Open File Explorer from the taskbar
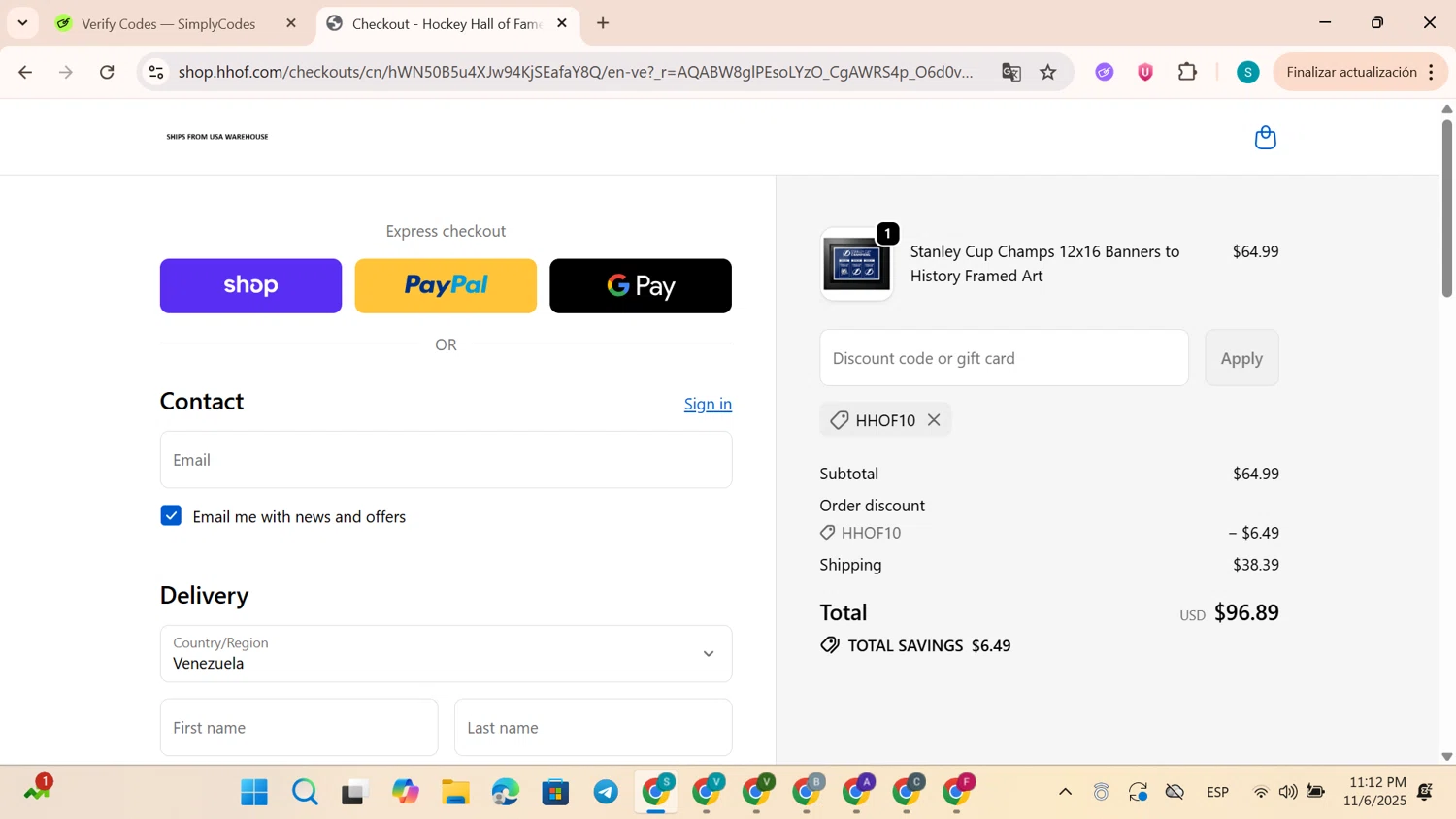 (x=455, y=793)
